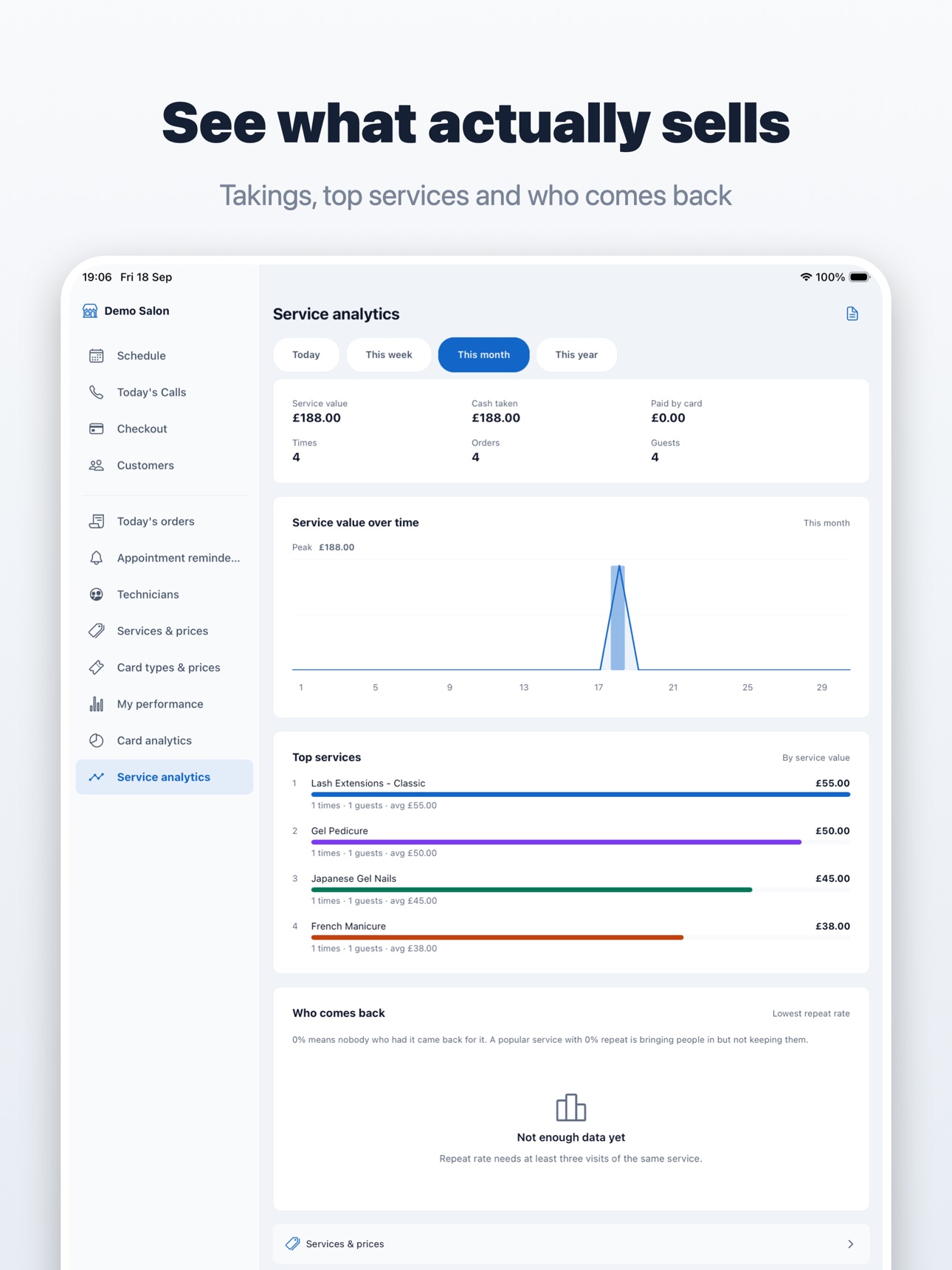Click the Wi-Fi status icon
This screenshot has height=1270, width=952.
[806, 277]
